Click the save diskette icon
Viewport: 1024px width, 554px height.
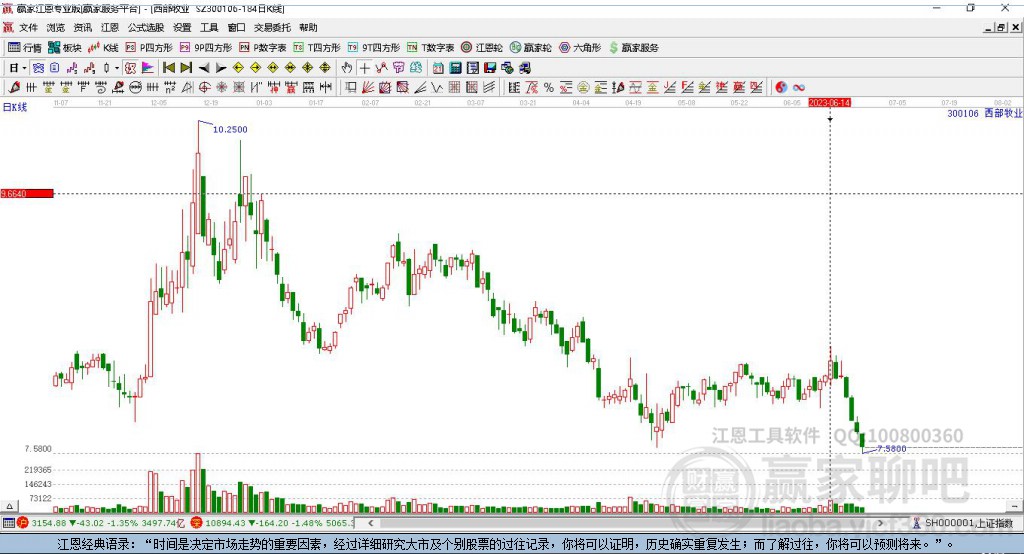click(489, 68)
